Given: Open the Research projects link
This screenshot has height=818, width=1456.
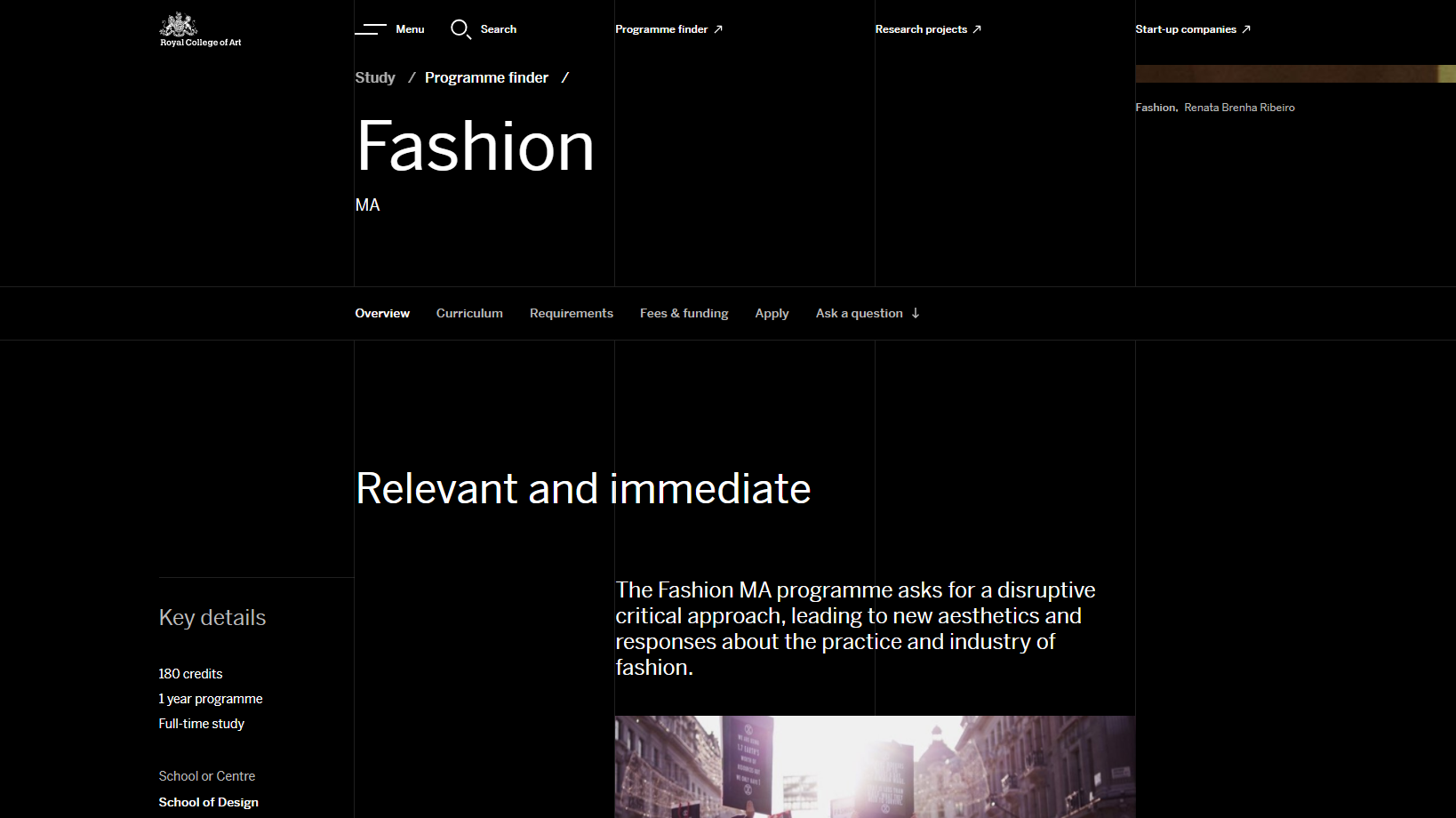Looking at the screenshot, I should [921, 29].
